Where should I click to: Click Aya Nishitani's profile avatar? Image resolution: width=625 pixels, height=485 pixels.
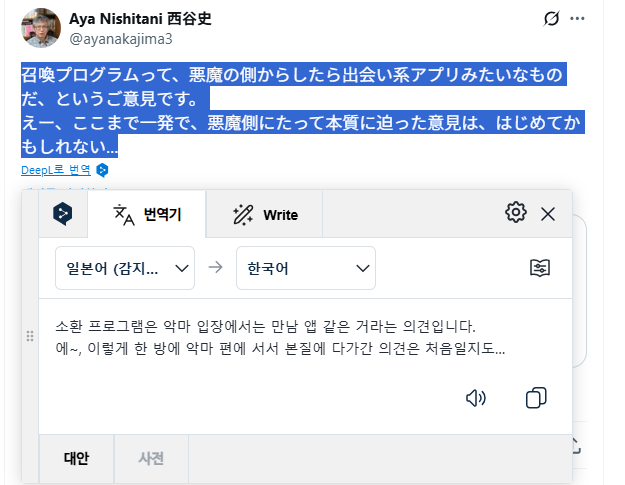(41, 29)
